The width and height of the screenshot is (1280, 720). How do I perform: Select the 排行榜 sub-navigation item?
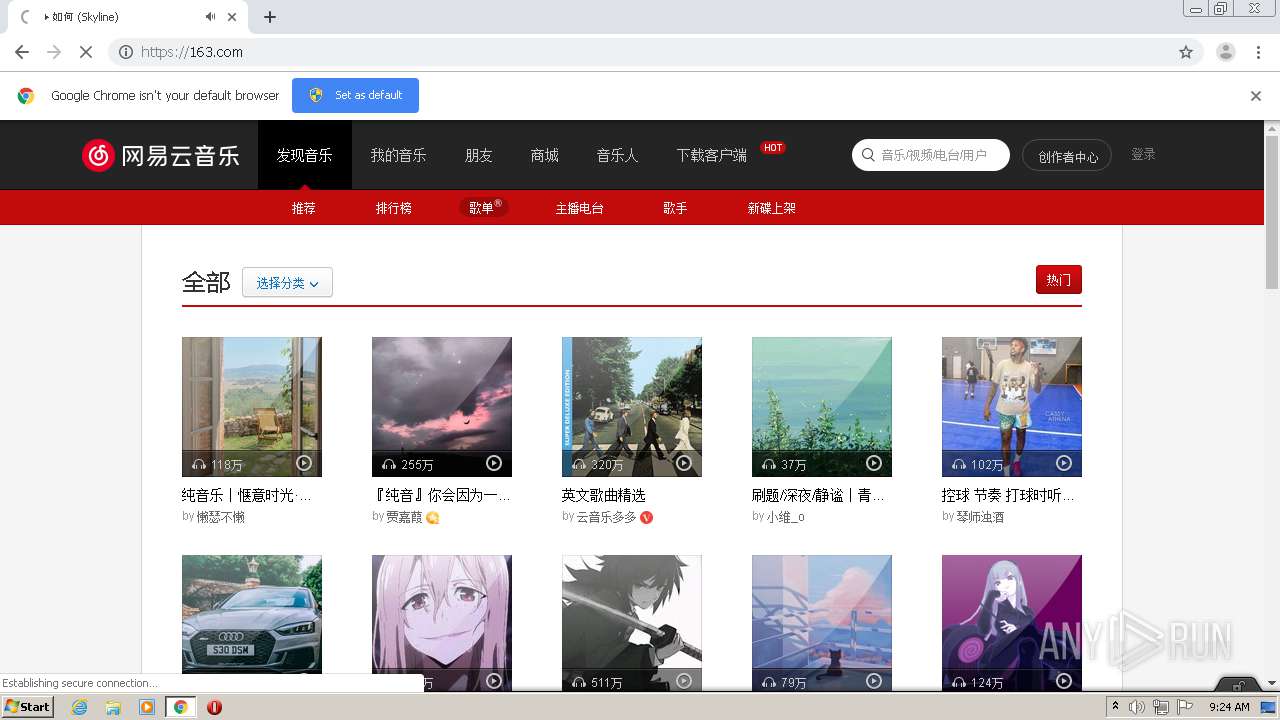pyautogui.click(x=394, y=208)
